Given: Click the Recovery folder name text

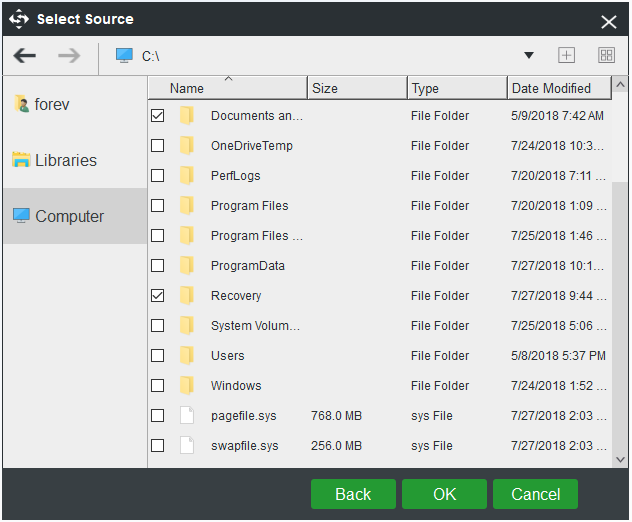Looking at the screenshot, I should coord(236,295).
